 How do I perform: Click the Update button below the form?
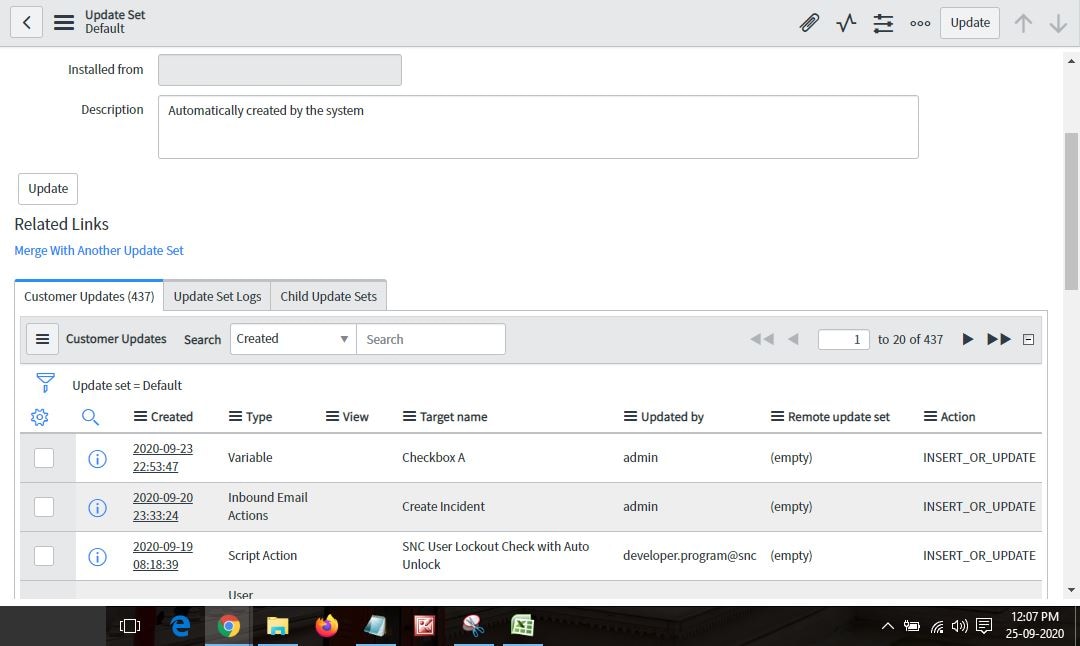(x=47, y=188)
